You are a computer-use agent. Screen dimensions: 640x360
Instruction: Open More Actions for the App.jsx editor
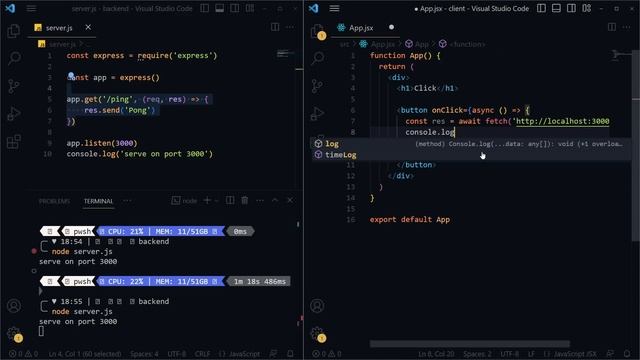pos(626,27)
